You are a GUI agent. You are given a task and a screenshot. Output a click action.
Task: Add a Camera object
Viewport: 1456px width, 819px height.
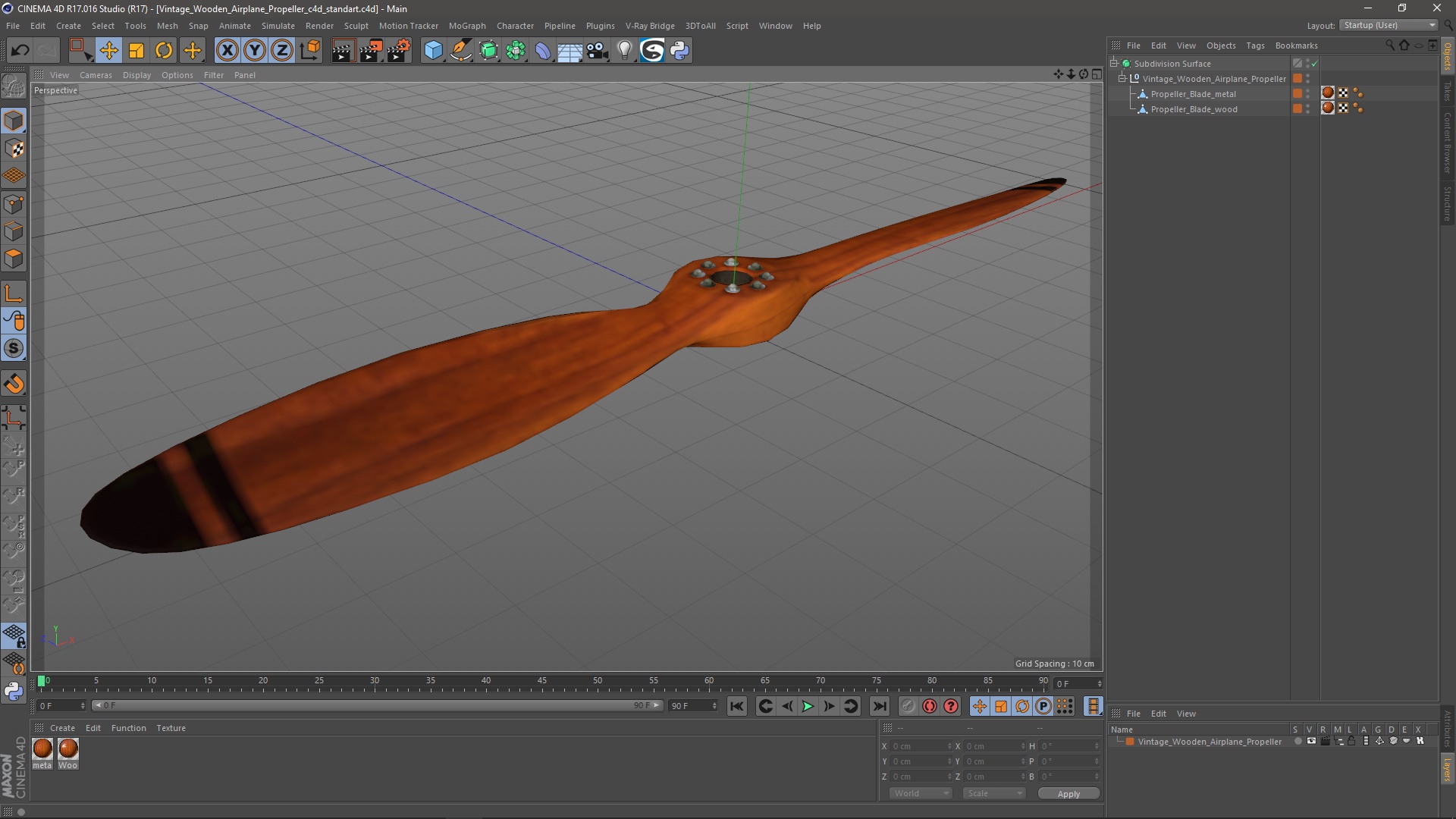pos(598,51)
